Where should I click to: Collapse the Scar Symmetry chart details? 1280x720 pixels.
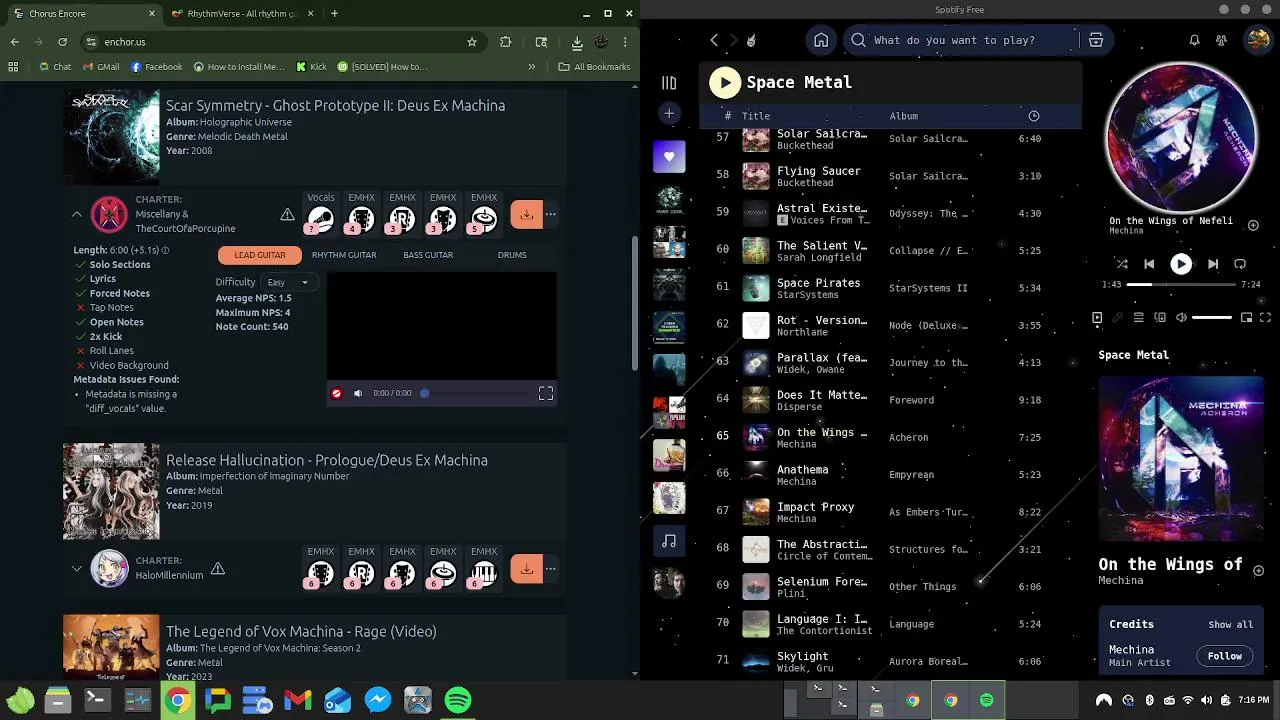[x=76, y=214]
